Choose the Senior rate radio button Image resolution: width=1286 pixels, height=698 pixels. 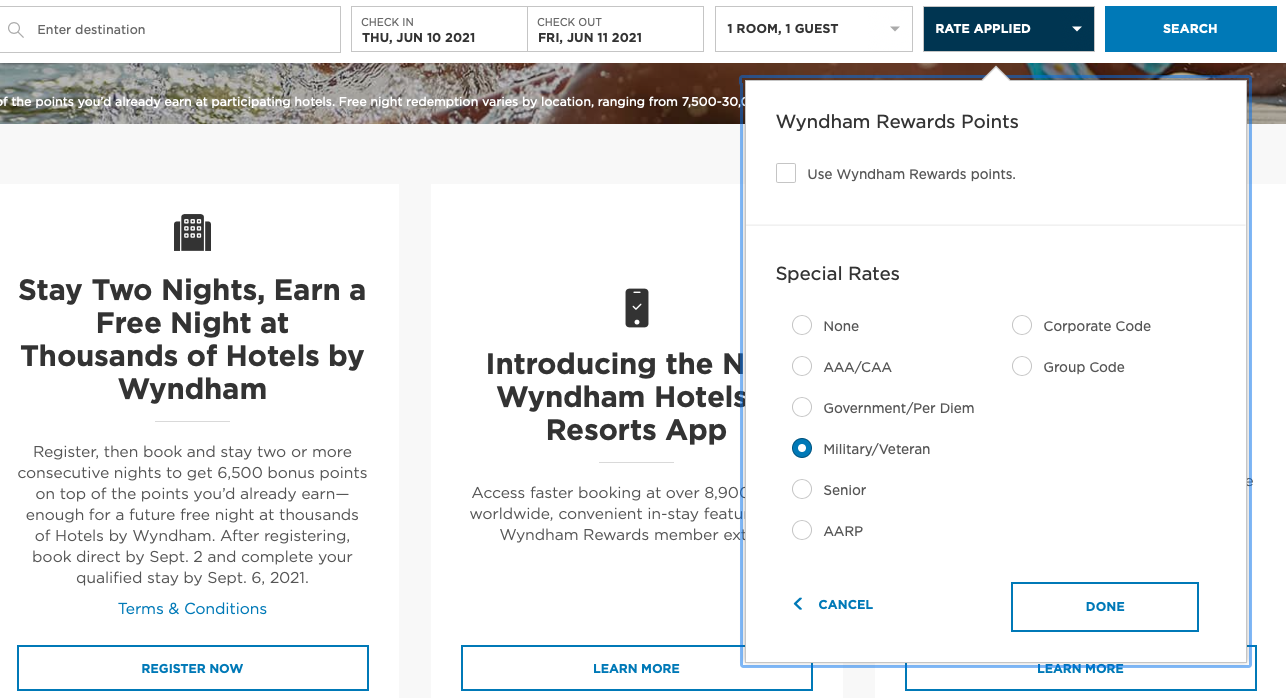[802, 490]
